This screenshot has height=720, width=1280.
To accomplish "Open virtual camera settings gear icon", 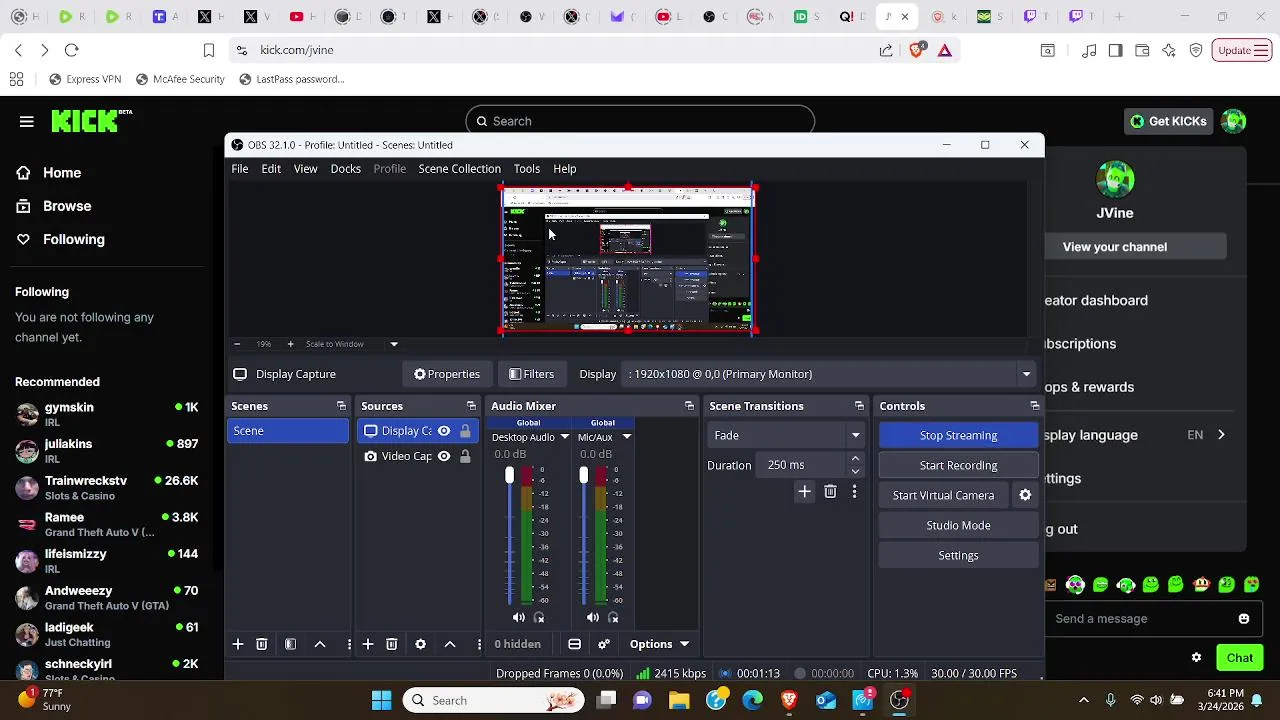I will [1025, 495].
